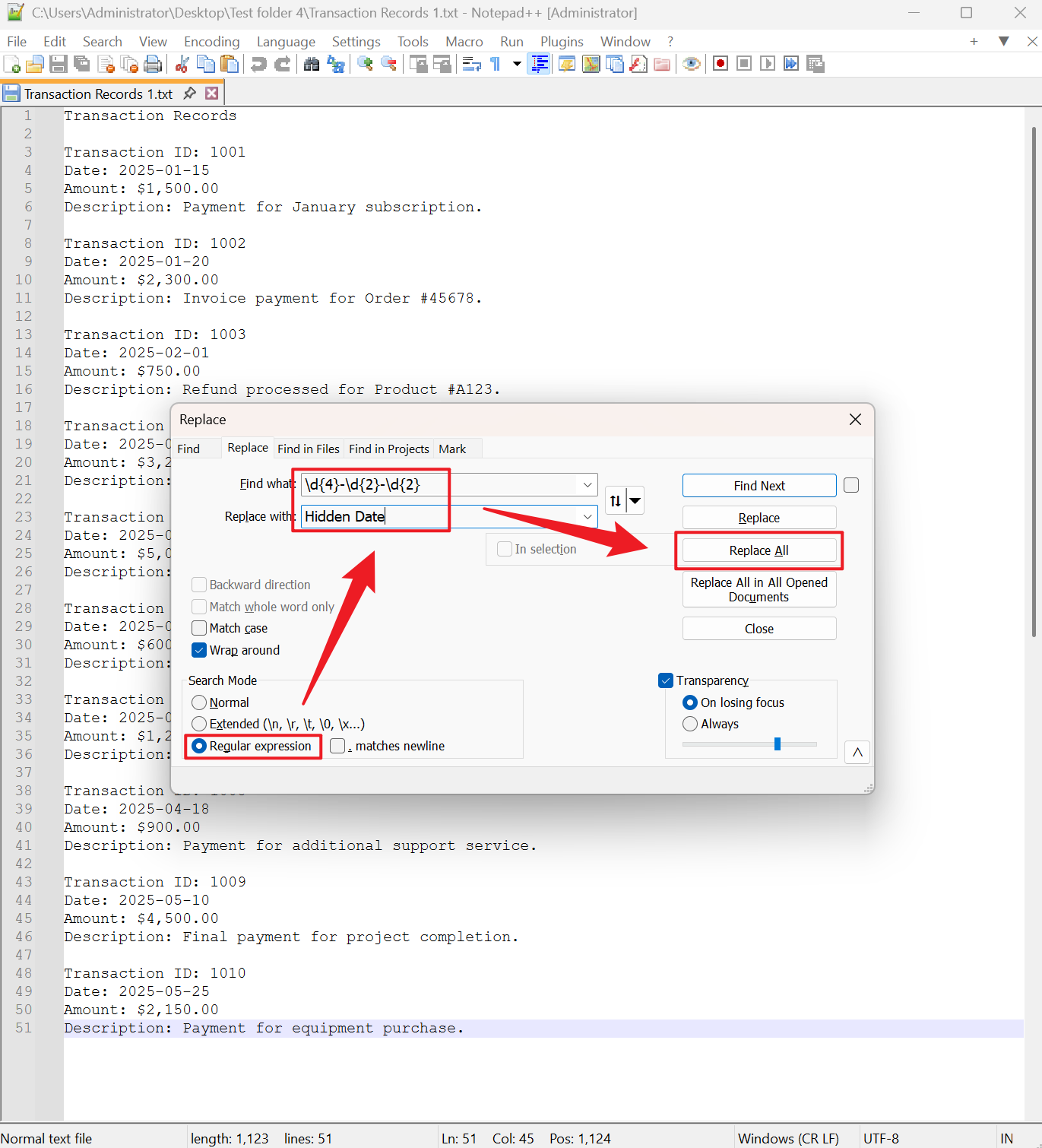The width and height of the screenshot is (1042, 1148).
Task: Expand the Replace with history dropdown
Action: click(x=588, y=517)
